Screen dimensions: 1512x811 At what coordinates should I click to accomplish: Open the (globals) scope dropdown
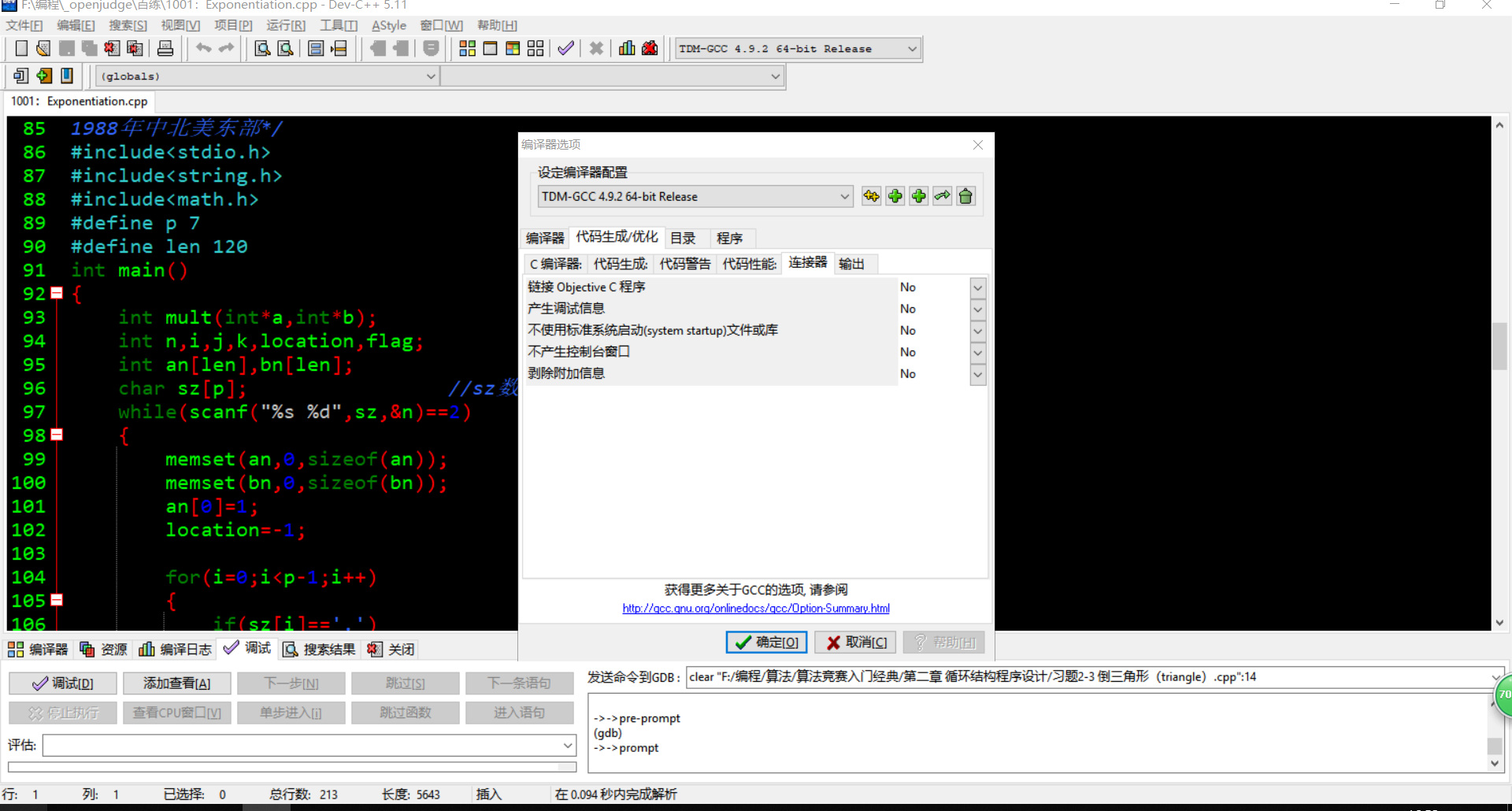point(431,76)
